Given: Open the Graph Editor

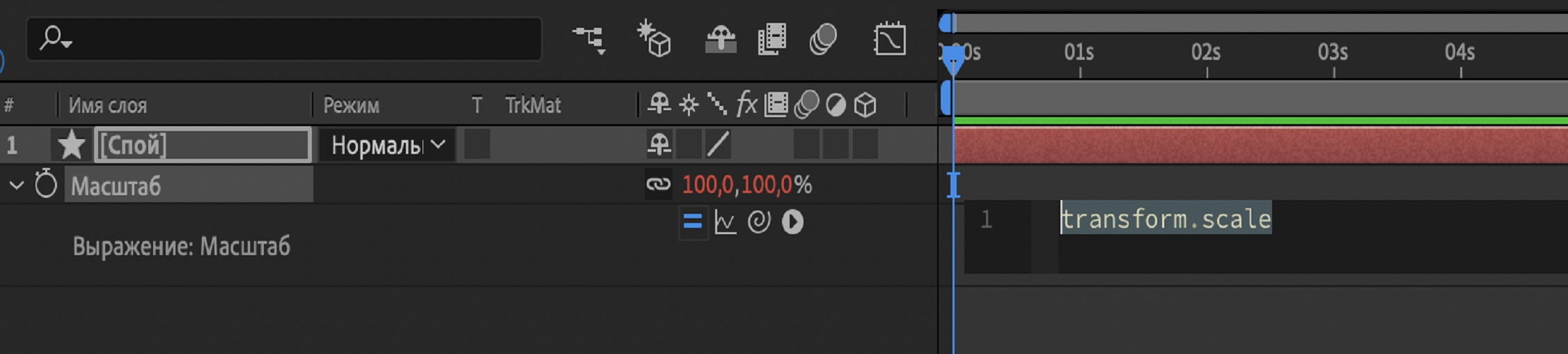Looking at the screenshot, I should pos(889,39).
